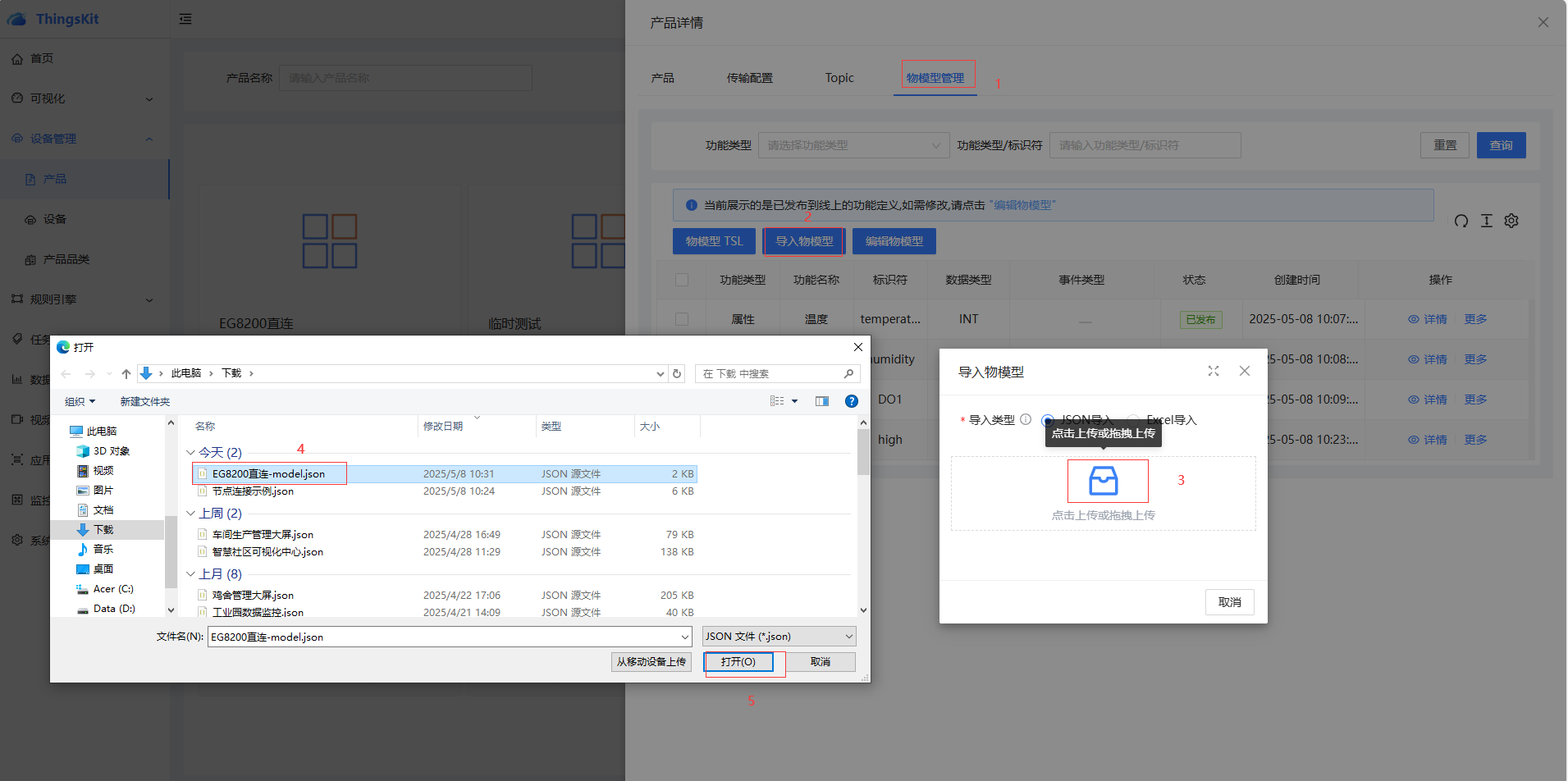Toggle the preview pane icon

pyautogui.click(x=821, y=401)
